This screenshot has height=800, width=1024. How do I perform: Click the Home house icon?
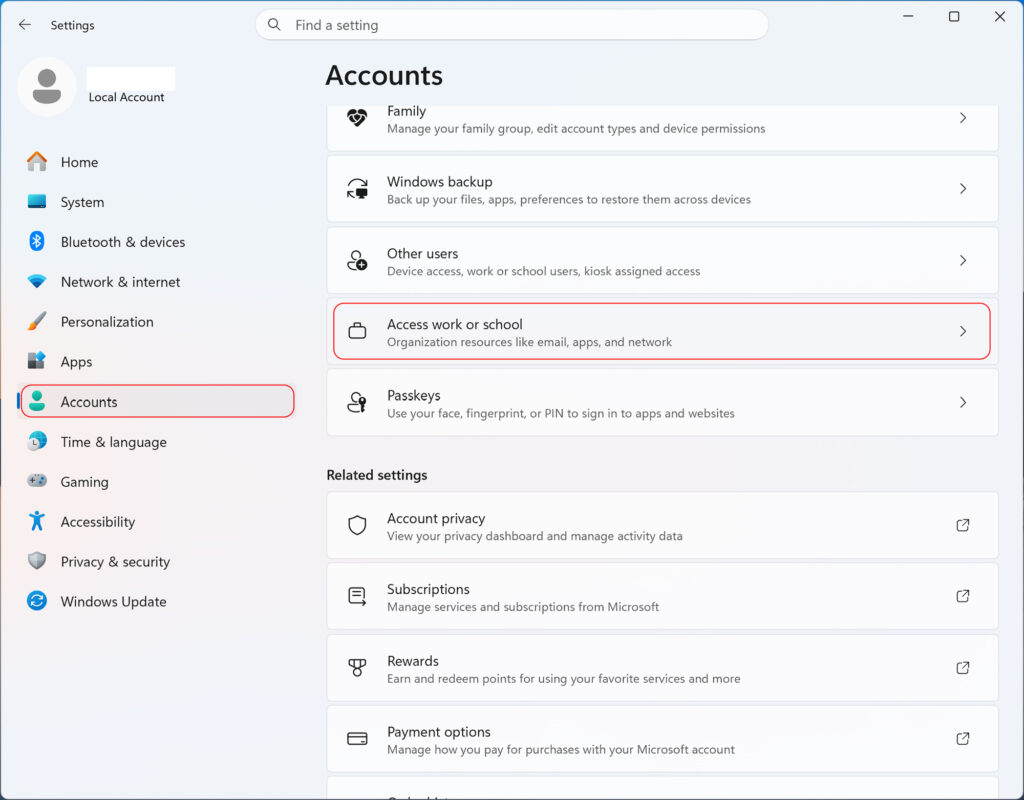(37, 161)
